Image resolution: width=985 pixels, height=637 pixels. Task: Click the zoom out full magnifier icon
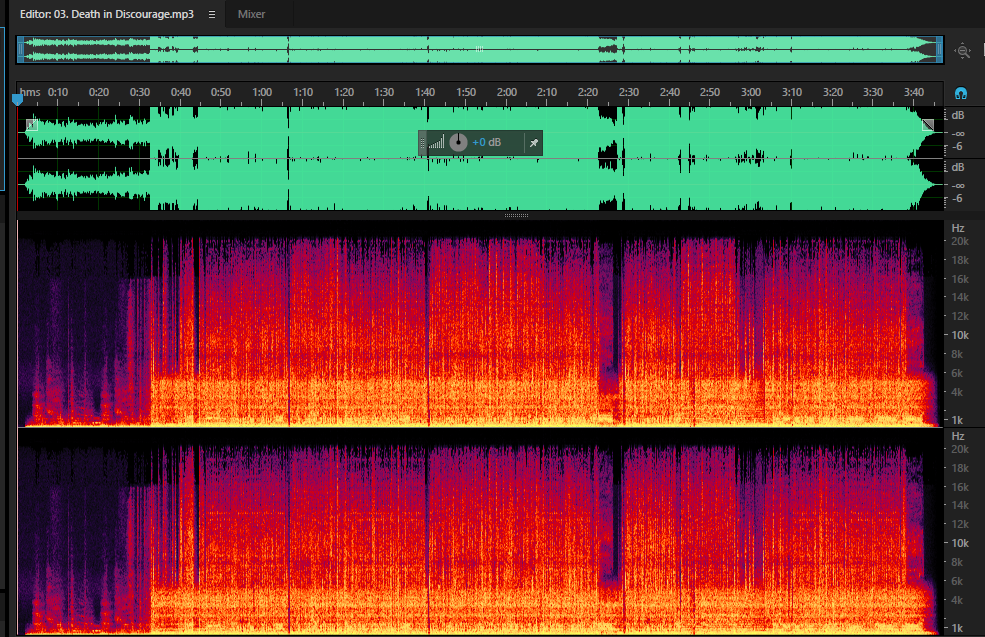tap(962, 50)
